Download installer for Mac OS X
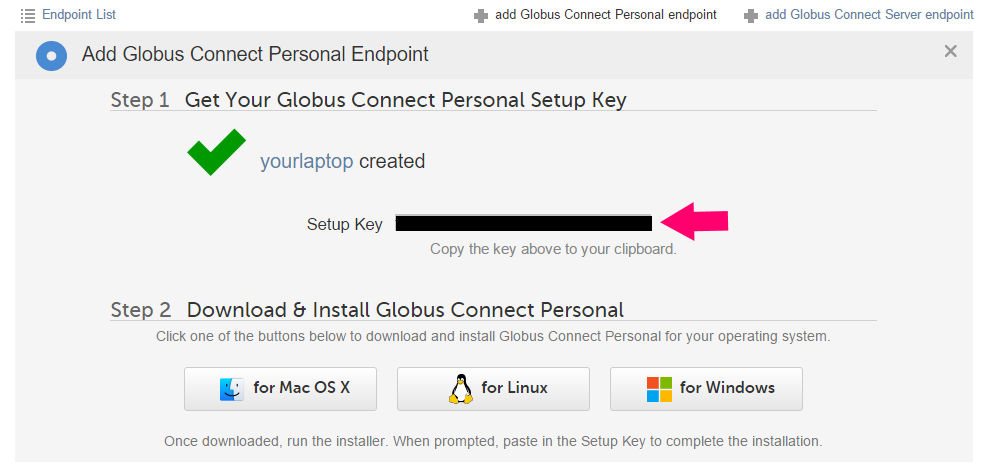 pyautogui.click(x=280, y=389)
